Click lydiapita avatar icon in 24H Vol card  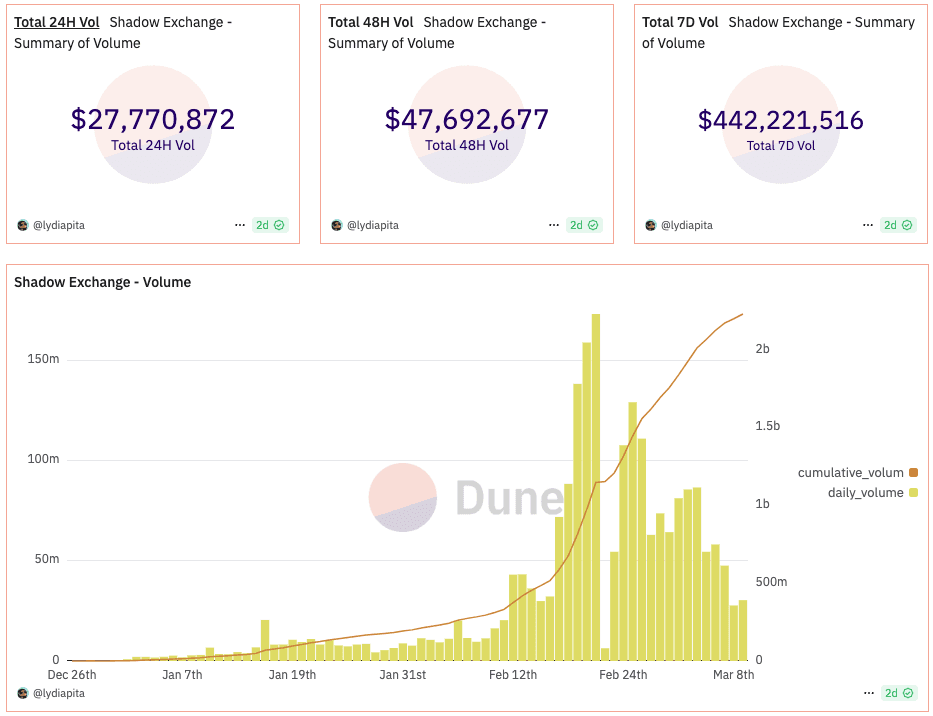23,225
